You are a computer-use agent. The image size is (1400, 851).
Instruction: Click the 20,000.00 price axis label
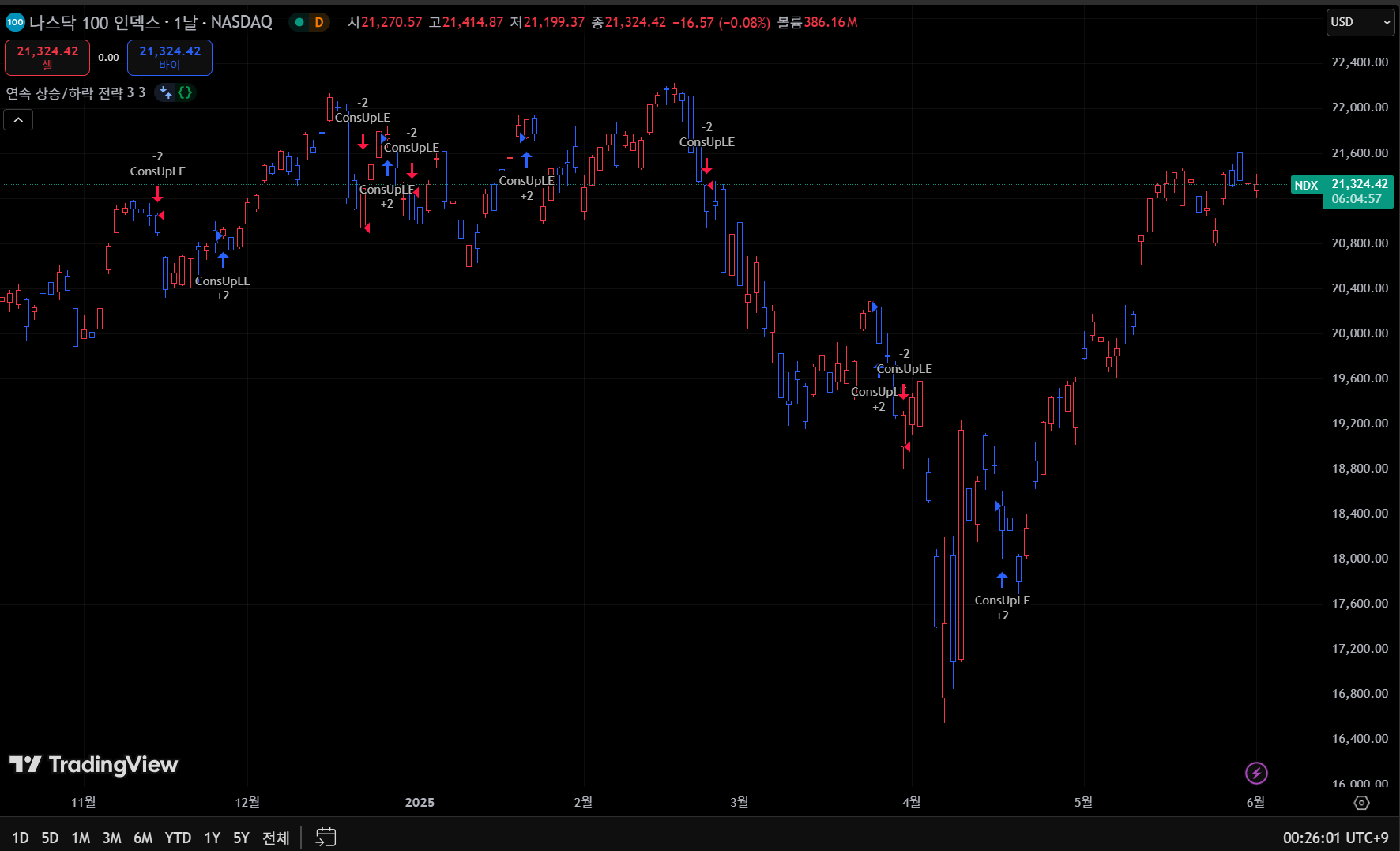tap(1360, 333)
